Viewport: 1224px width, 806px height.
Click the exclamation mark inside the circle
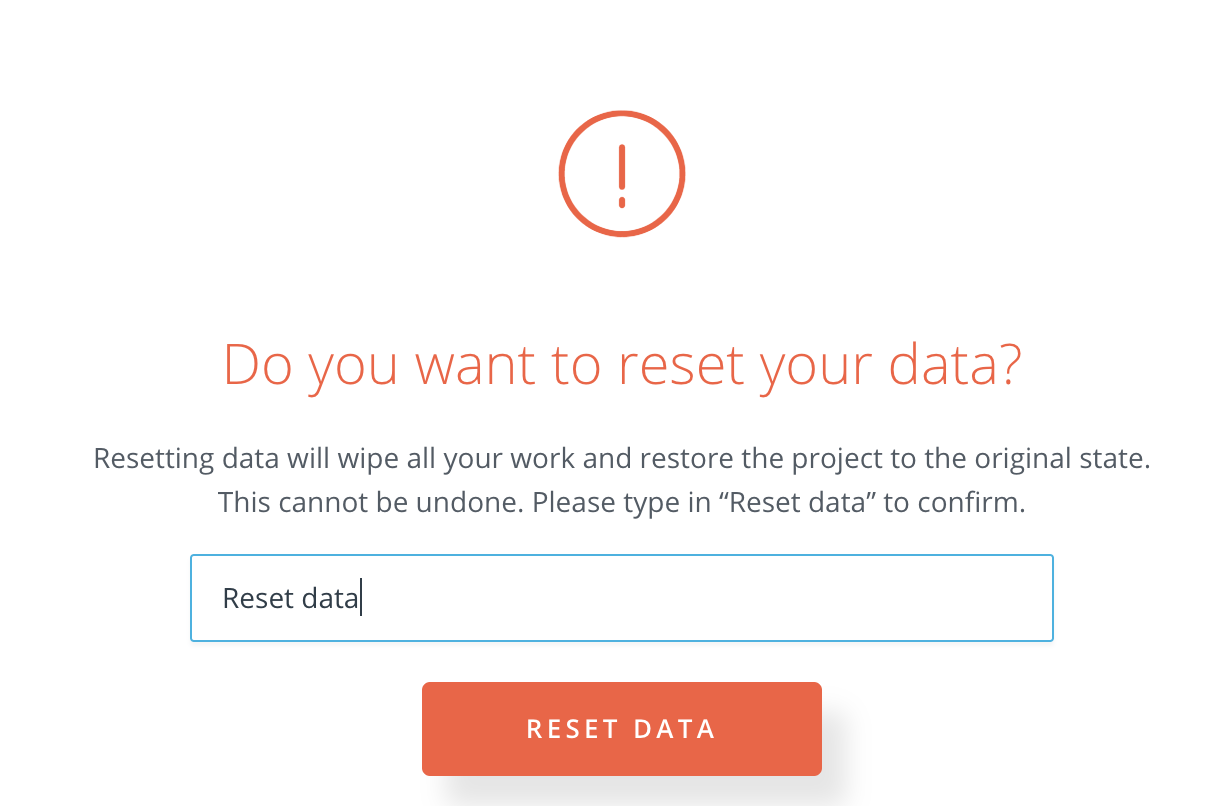pos(621,175)
